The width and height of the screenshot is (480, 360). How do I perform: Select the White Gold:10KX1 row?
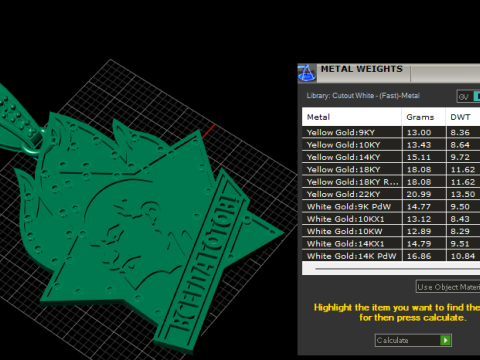(391, 219)
